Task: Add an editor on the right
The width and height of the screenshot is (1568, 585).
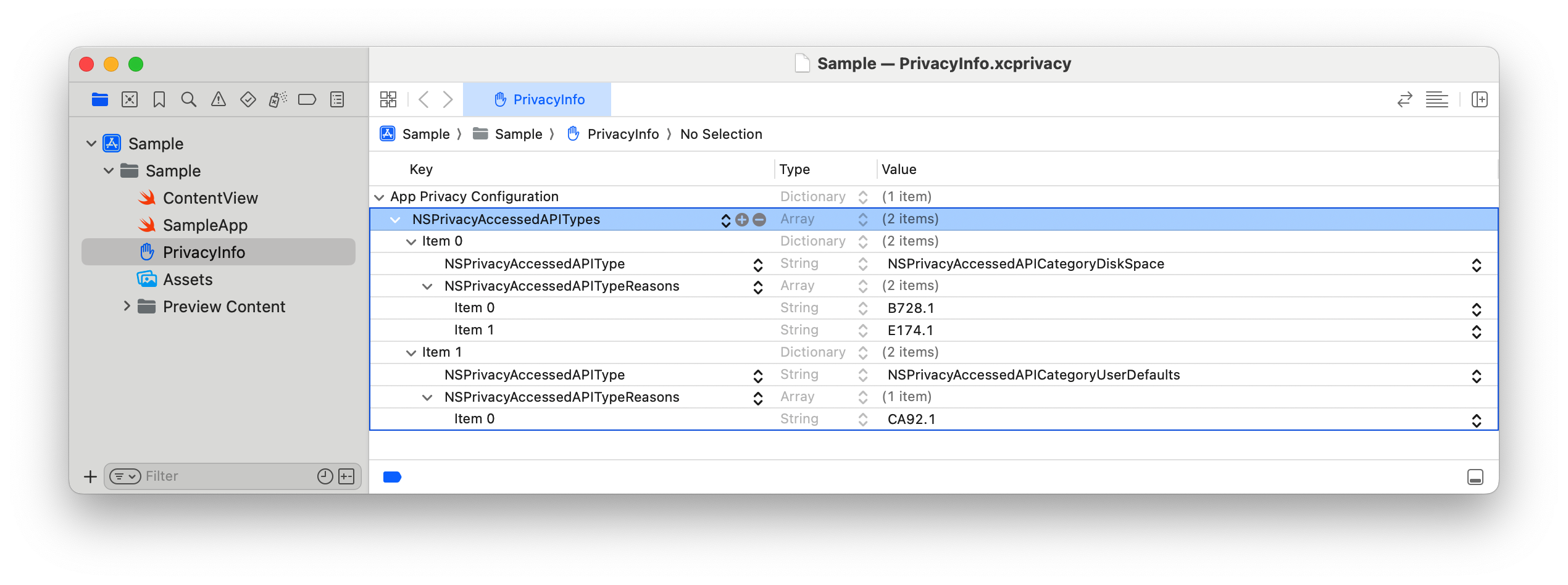Action: tap(1480, 99)
